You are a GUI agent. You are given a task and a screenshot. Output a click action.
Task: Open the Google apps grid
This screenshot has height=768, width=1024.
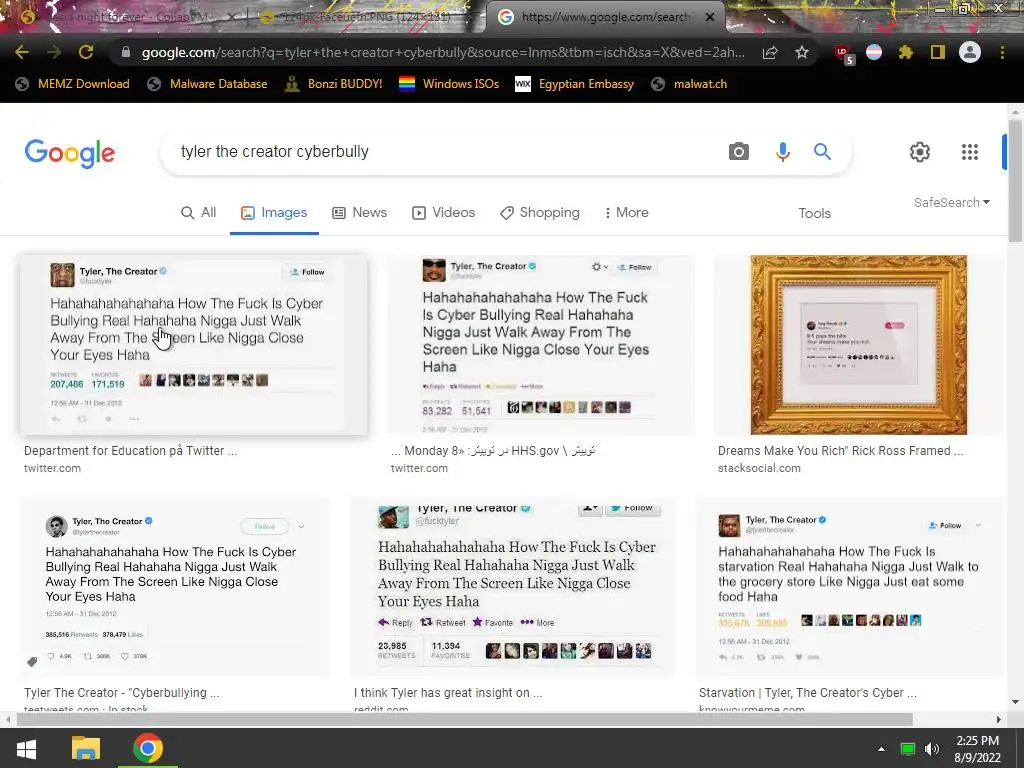click(x=970, y=152)
